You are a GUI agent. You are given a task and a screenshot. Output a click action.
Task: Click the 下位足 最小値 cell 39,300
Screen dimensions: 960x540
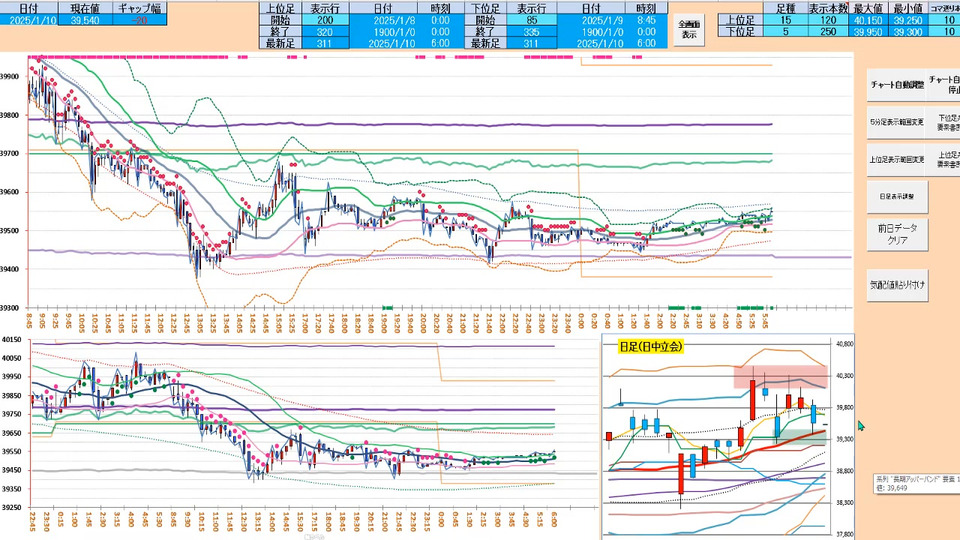pyautogui.click(x=907, y=31)
